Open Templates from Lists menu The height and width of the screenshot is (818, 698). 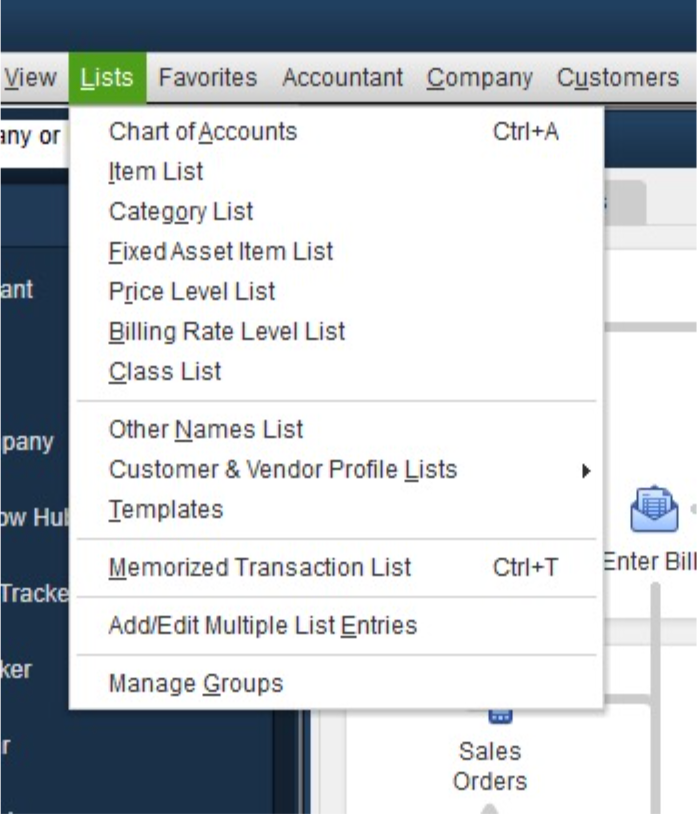[x=336, y=509]
